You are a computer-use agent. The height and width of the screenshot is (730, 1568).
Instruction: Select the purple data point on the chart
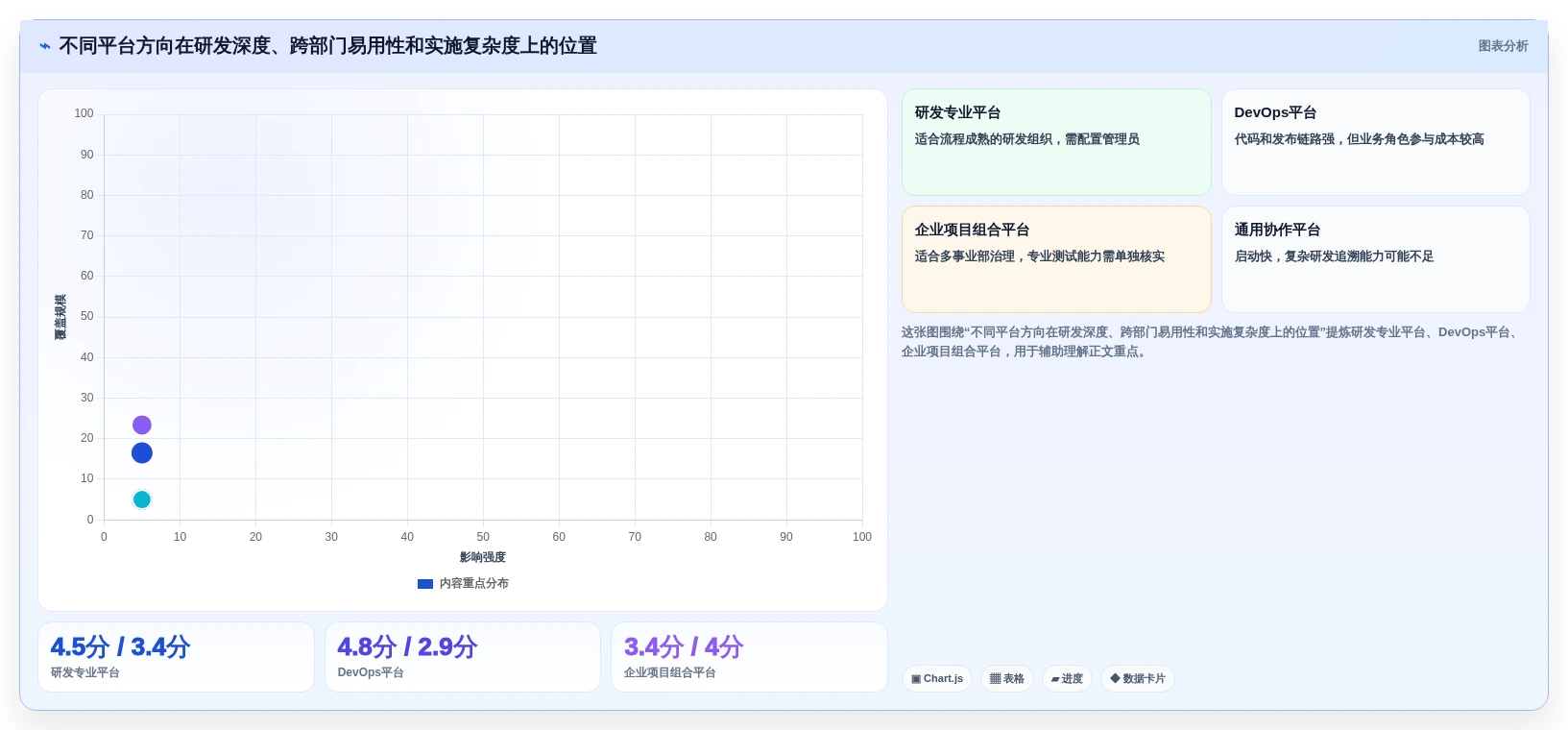tap(142, 425)
